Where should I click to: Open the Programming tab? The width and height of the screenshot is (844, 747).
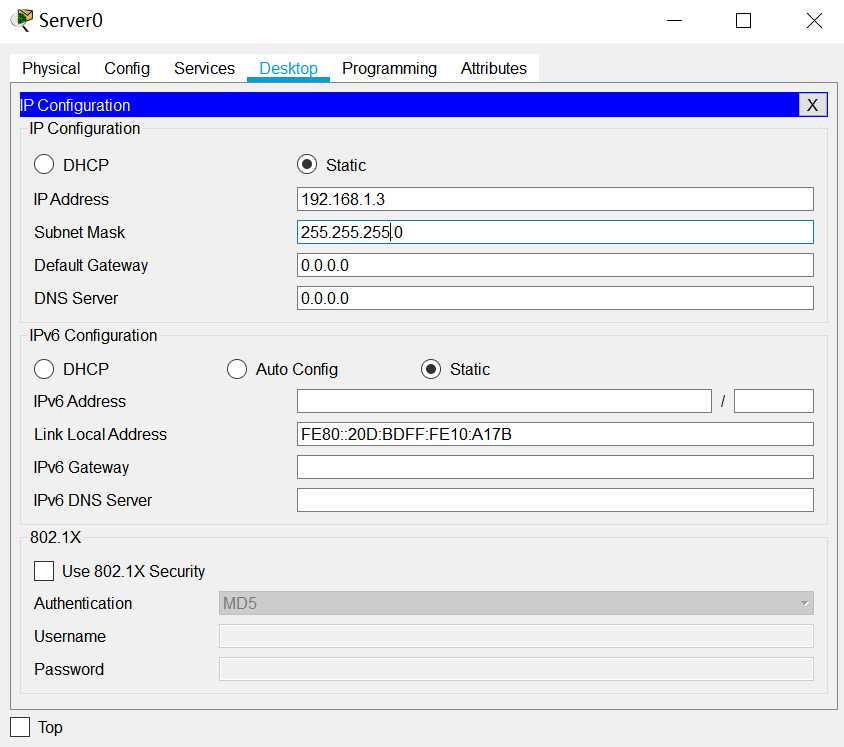click(390, 68)
